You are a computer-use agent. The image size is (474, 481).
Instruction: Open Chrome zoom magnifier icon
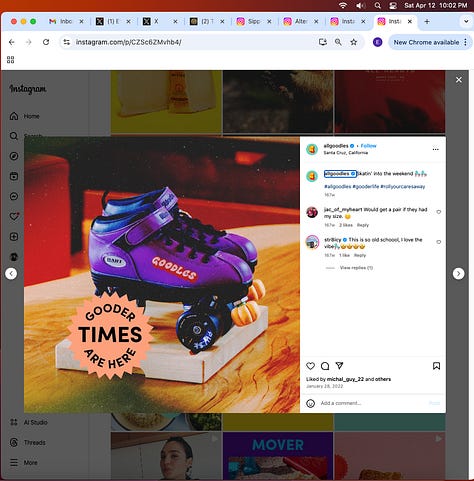tap(338, 42)
